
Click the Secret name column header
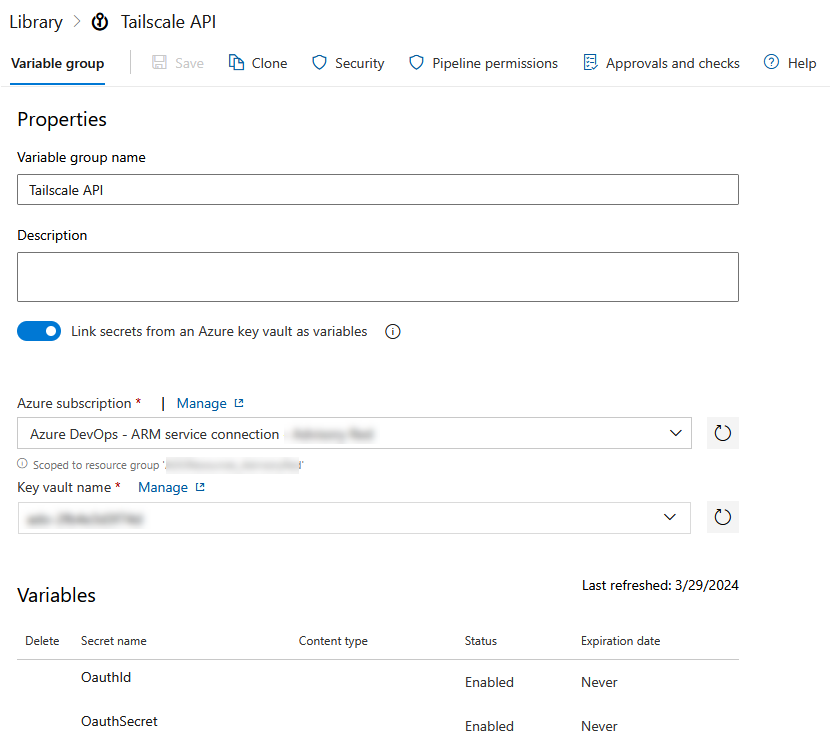[114, 641]
